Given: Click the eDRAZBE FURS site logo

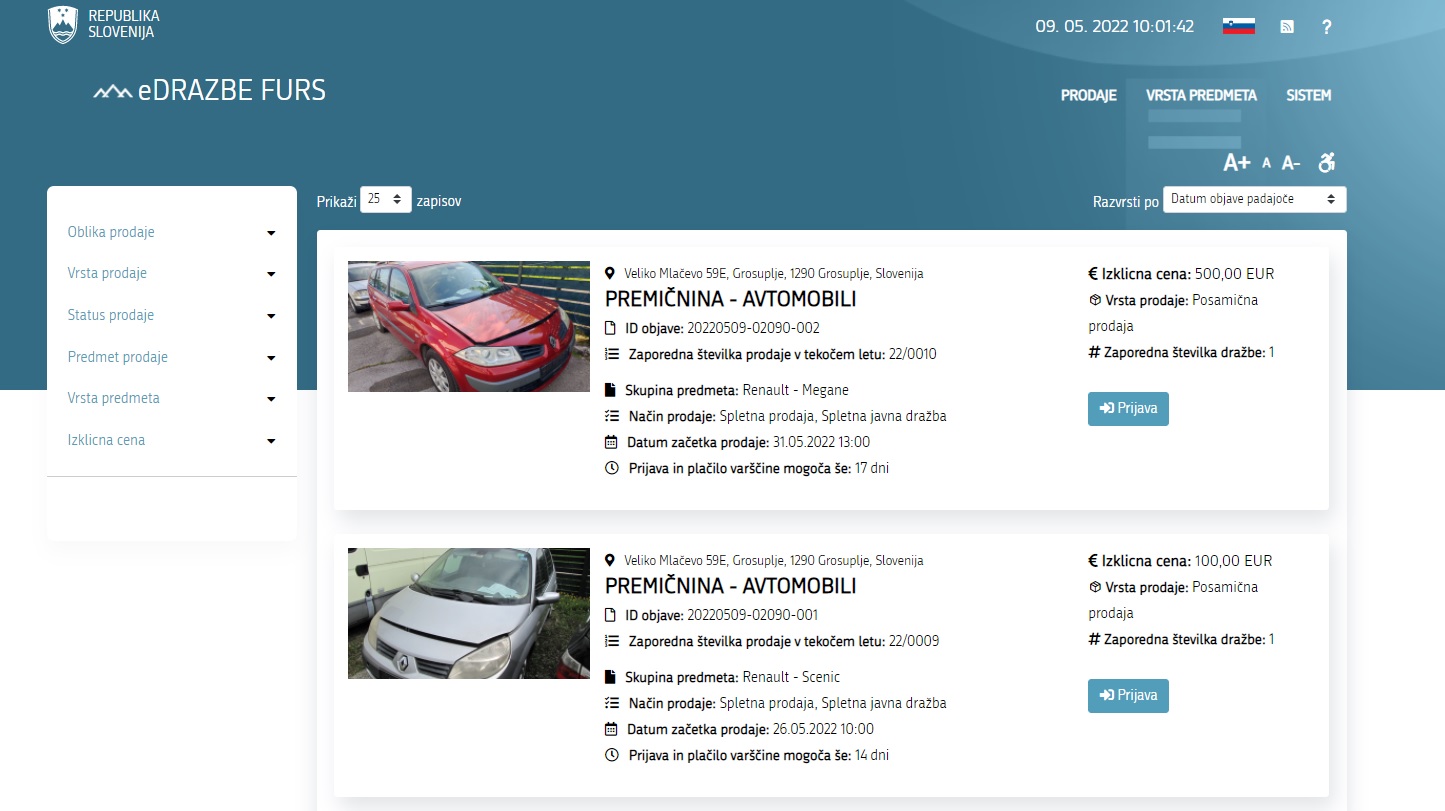Looking at the screenshot, I should click(210, 91).
